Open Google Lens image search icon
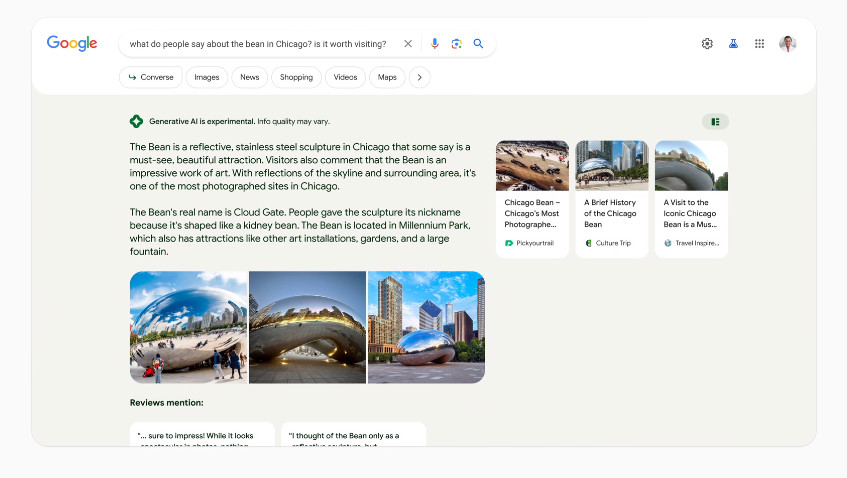 tap(456, 44)
